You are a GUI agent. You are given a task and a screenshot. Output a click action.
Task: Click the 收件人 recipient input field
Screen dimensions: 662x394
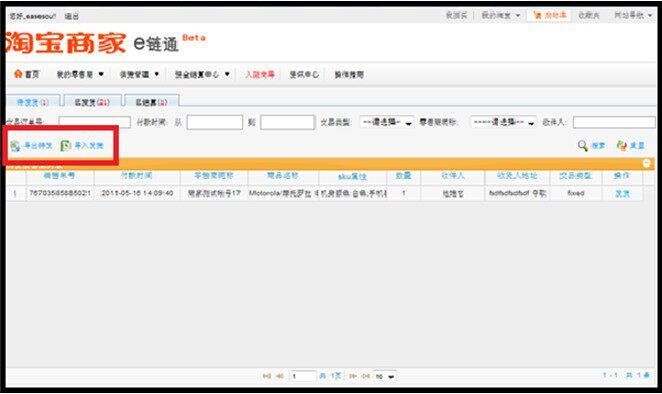(614, 122)
